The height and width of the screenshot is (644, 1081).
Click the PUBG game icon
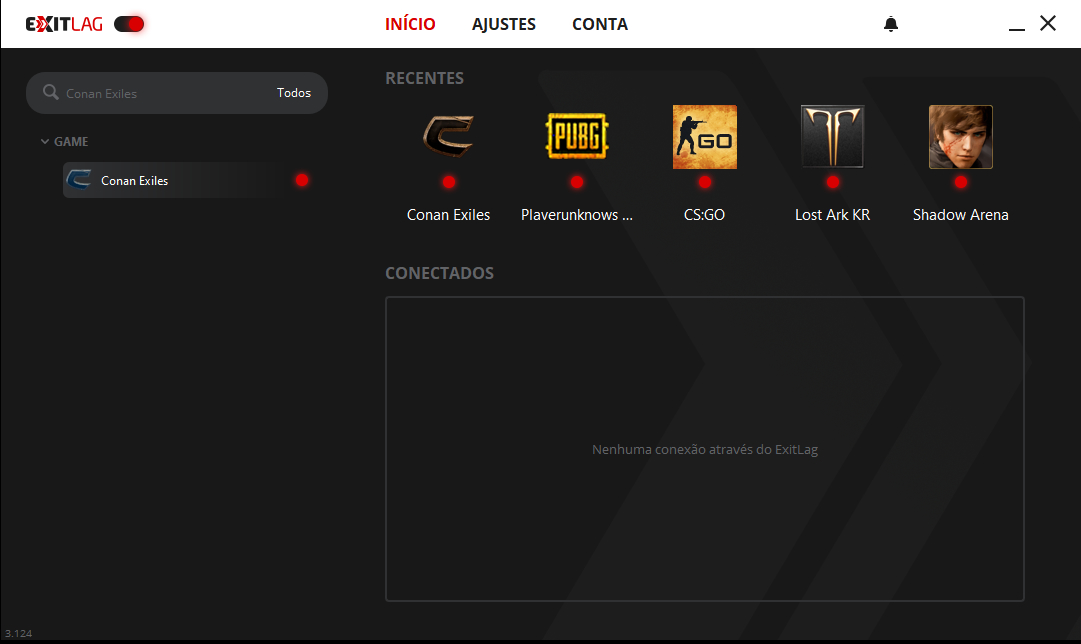[x=576, y=137]
